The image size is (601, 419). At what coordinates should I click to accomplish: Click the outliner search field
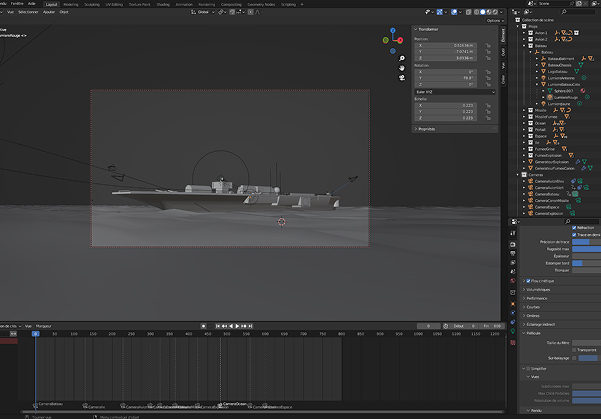pyautogui.click(x=578, y=12)
